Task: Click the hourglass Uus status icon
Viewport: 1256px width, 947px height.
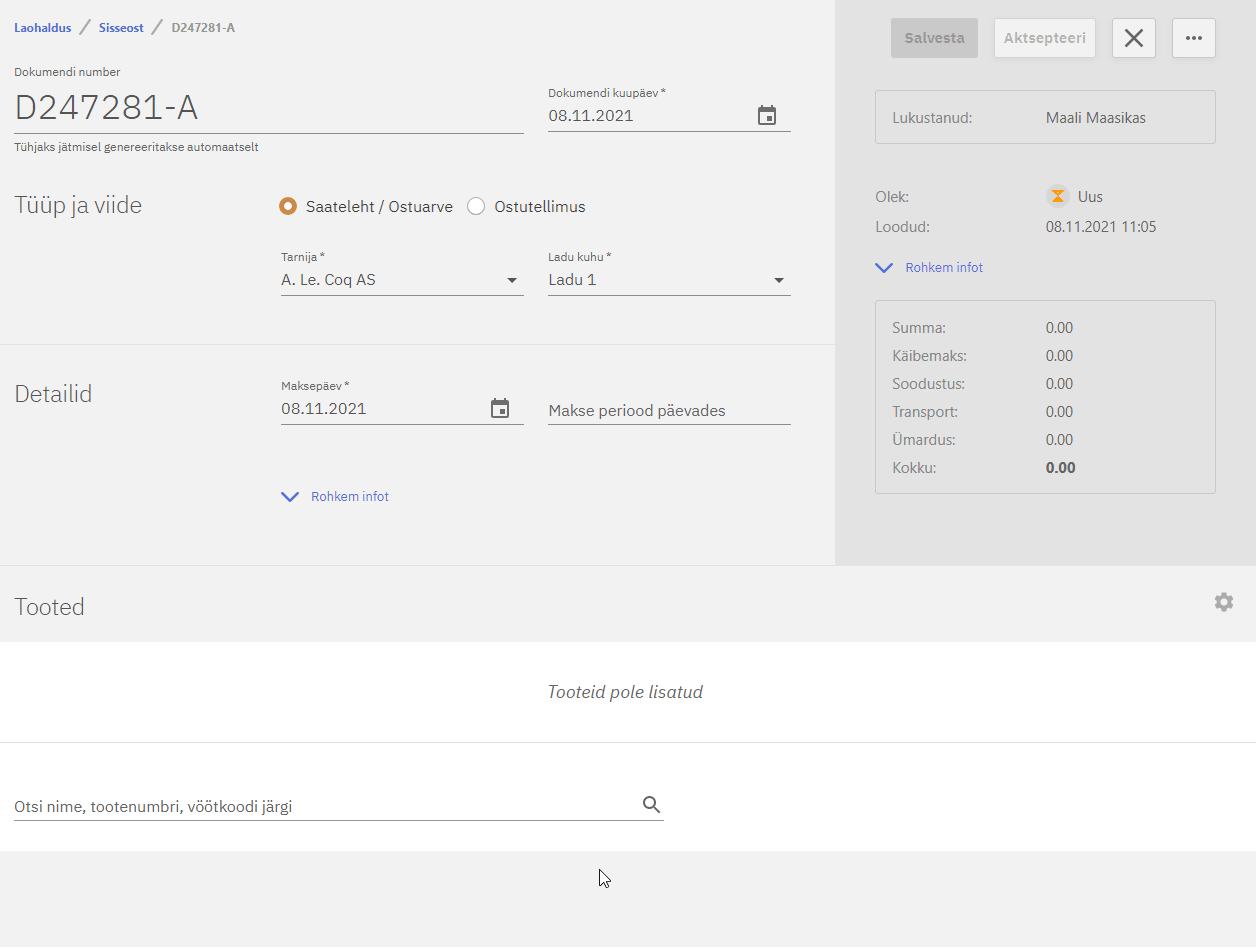Action: pyautogui.click(x=1057, y=196)
